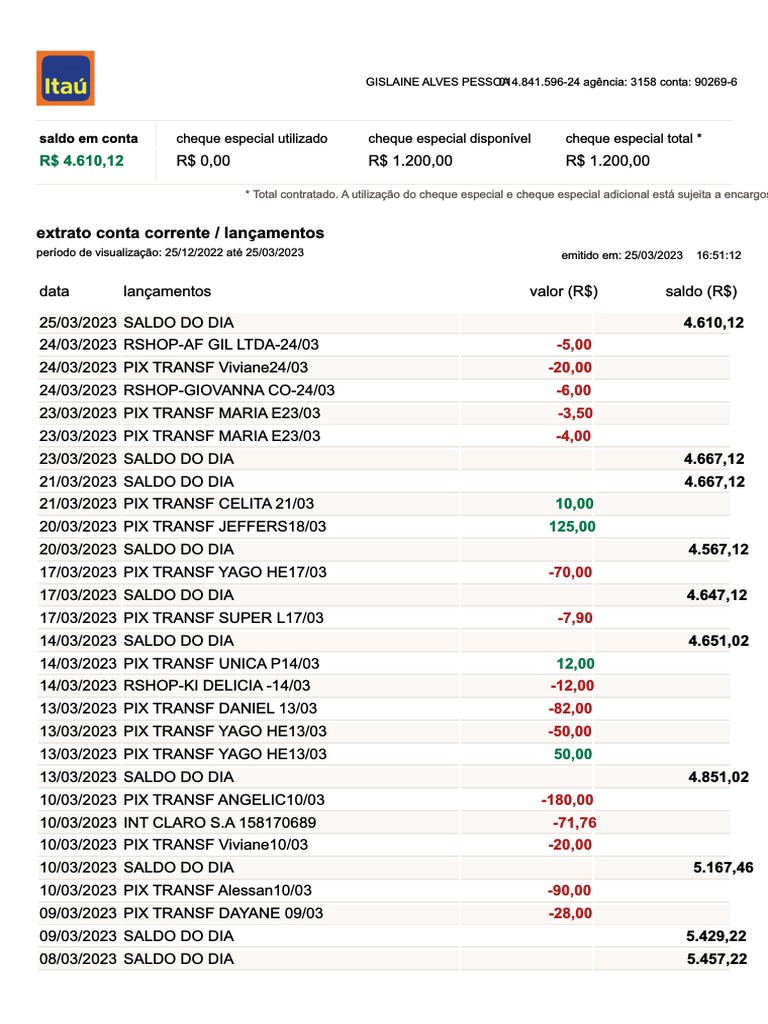Select the PIX TRANSF CELITA 21/03 entry

[x=220, y=503]
